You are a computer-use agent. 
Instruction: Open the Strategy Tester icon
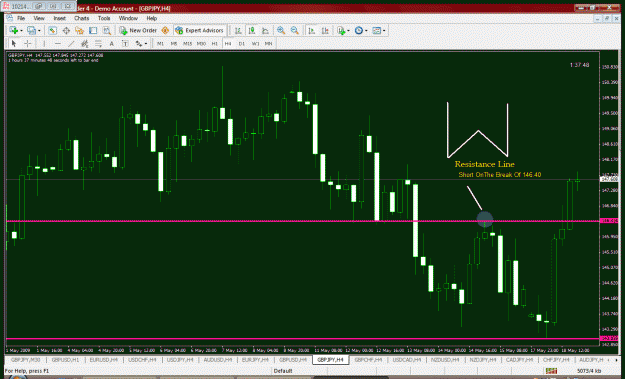point(106,30)
